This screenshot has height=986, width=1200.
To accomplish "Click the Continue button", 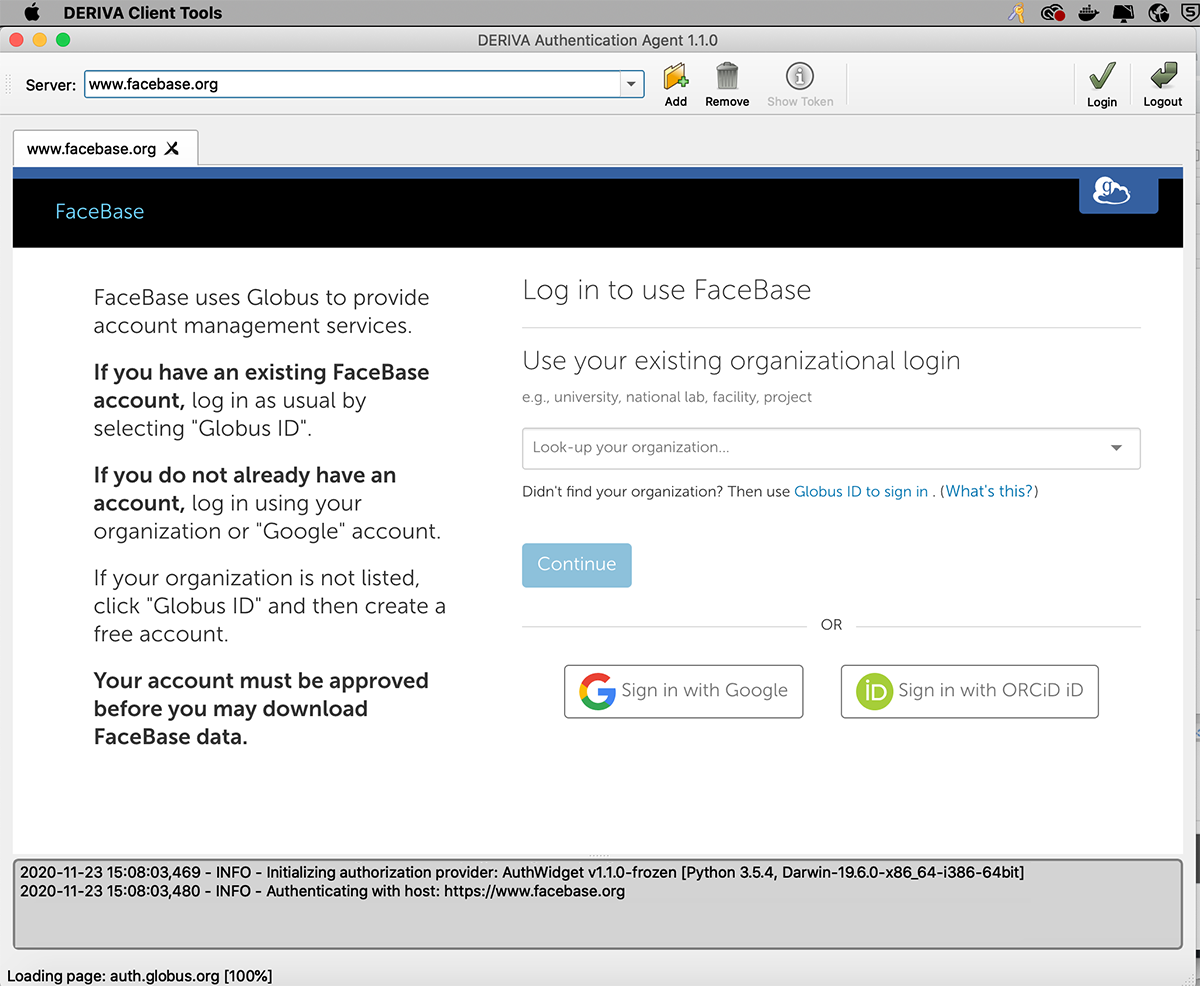I will pos(577,565).
